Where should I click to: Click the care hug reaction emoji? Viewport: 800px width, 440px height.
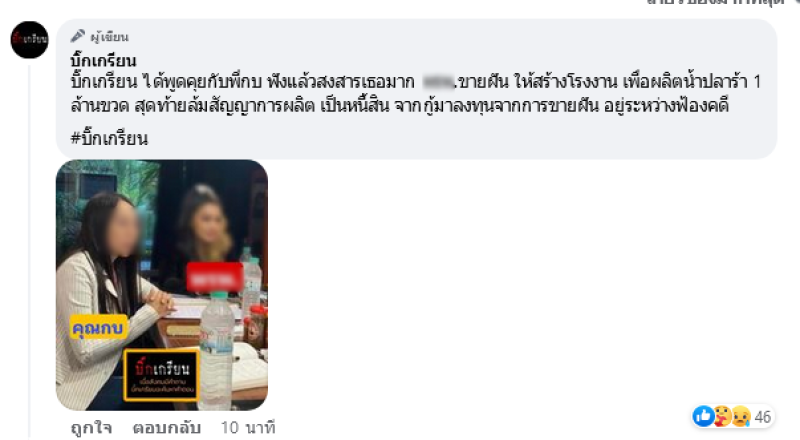pyautogui.click(x=722, y=417)
